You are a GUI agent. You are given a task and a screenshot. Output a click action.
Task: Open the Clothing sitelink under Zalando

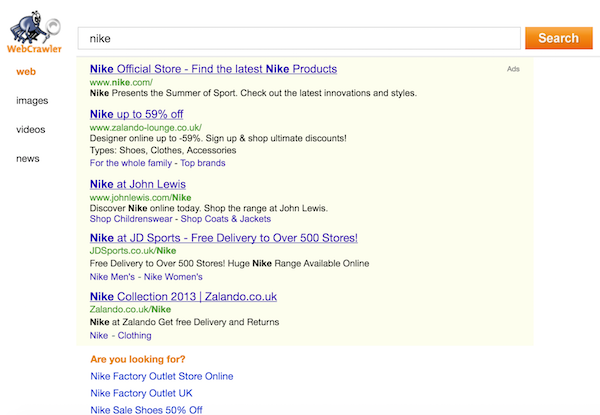click(134, 335)
